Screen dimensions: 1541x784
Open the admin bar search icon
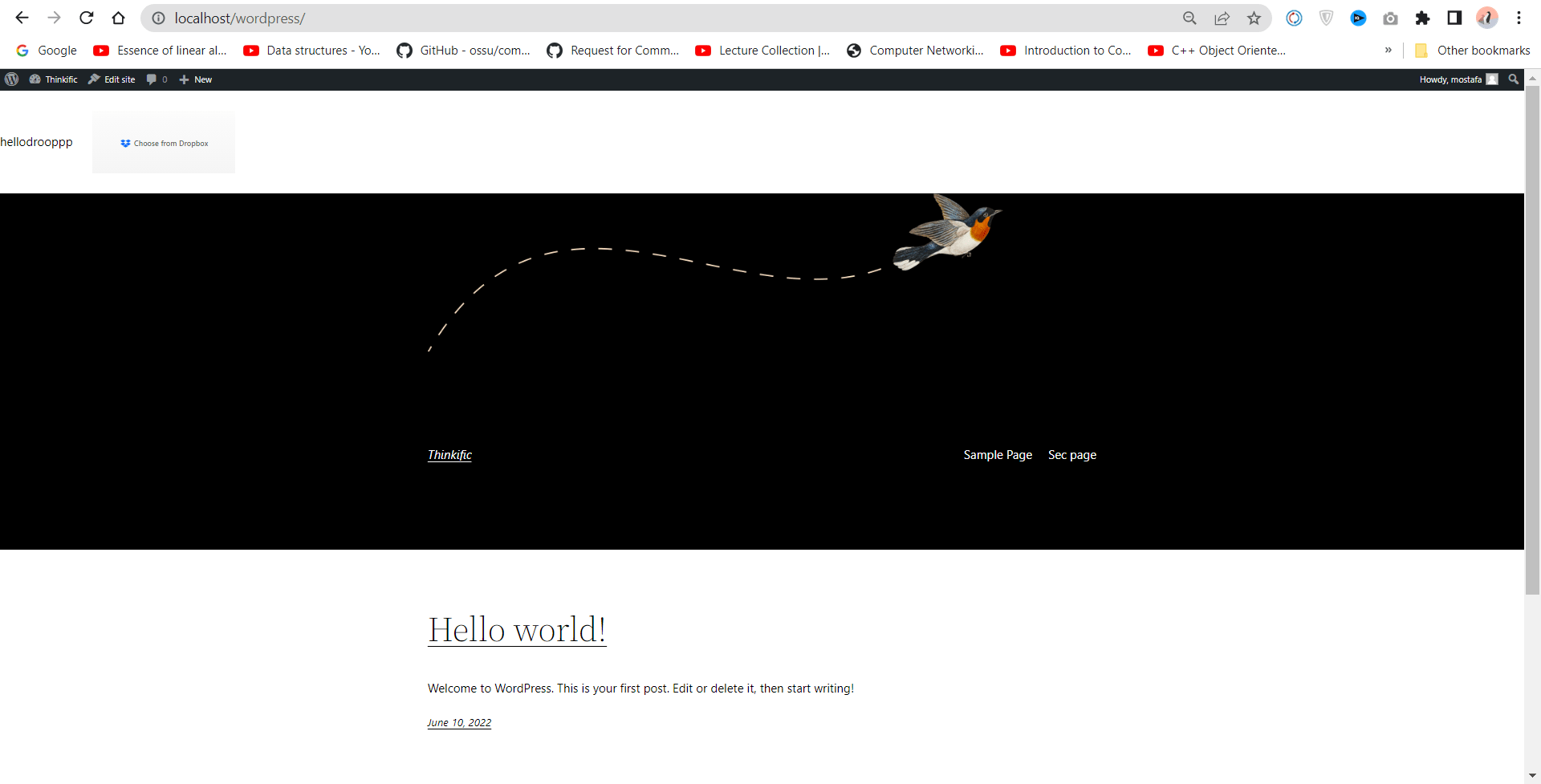coord(1513,79)
